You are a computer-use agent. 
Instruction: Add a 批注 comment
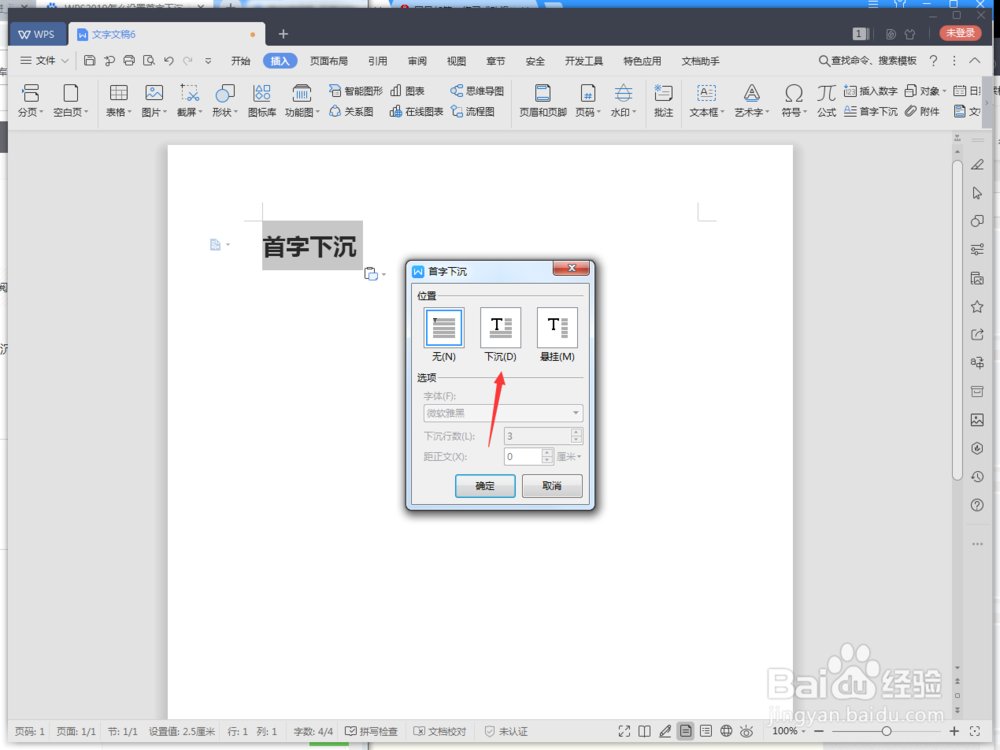pyautogui.click(x=663, y=101)
